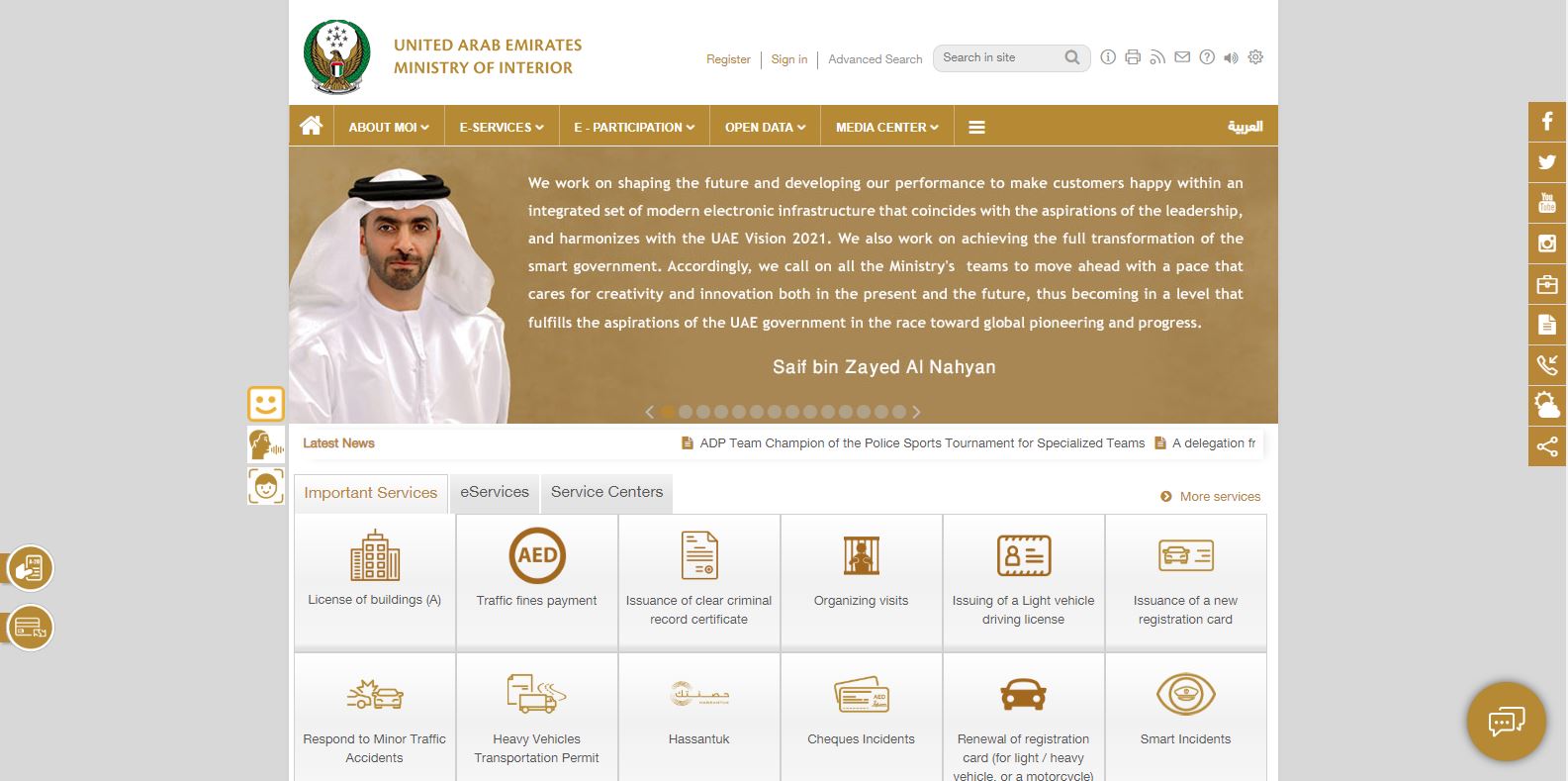Image resolution: width=1568 pixels, height=781 pixels.
Task: Click the voice assistant head icon
Action: tap(265, 444)
